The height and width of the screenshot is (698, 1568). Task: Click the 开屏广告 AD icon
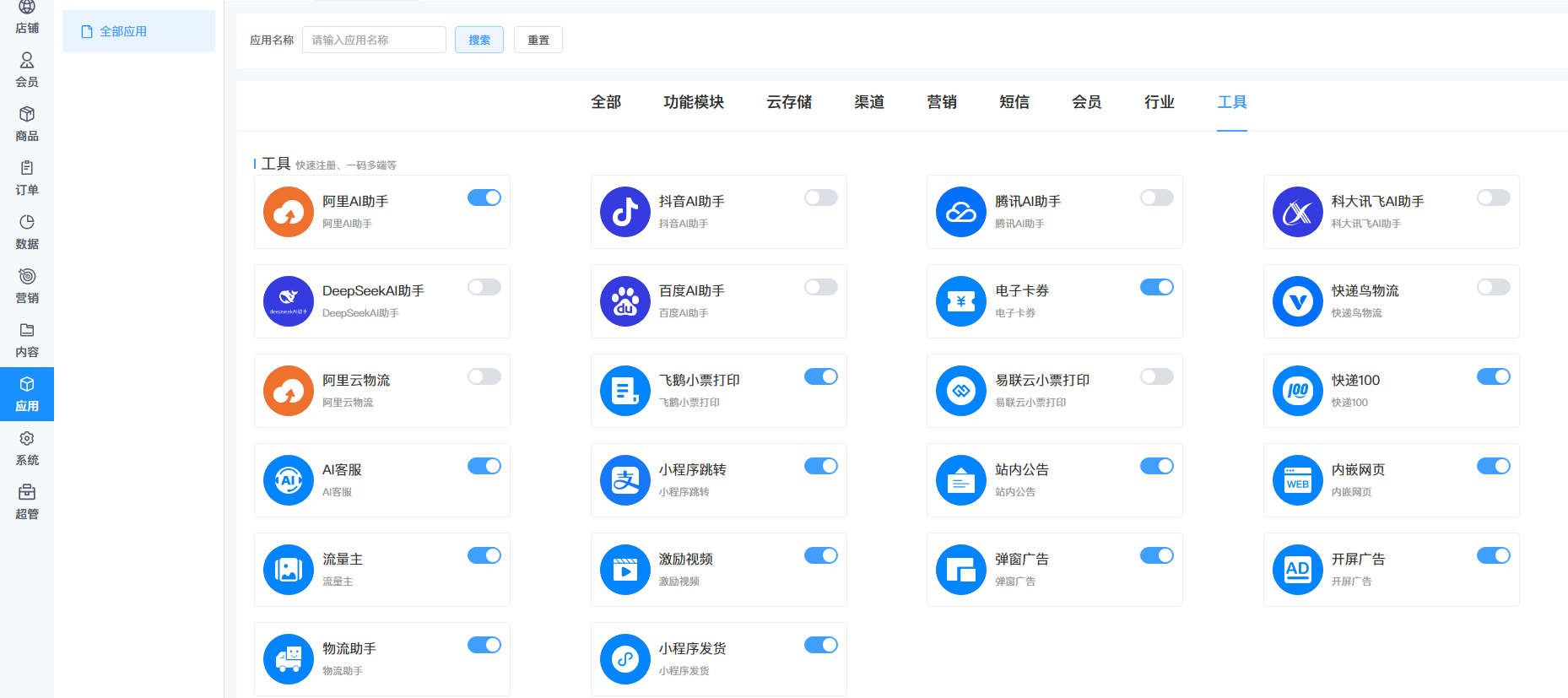coord(1298,570)
